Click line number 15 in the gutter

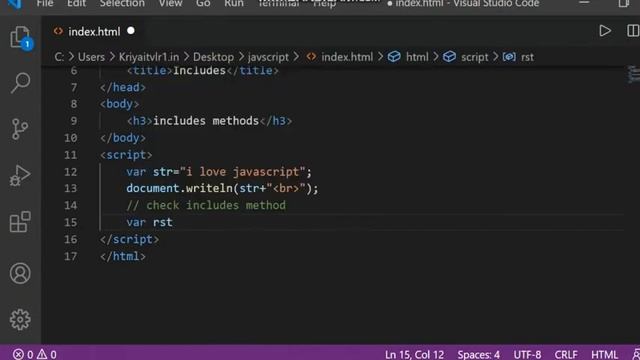coord(71,222)
